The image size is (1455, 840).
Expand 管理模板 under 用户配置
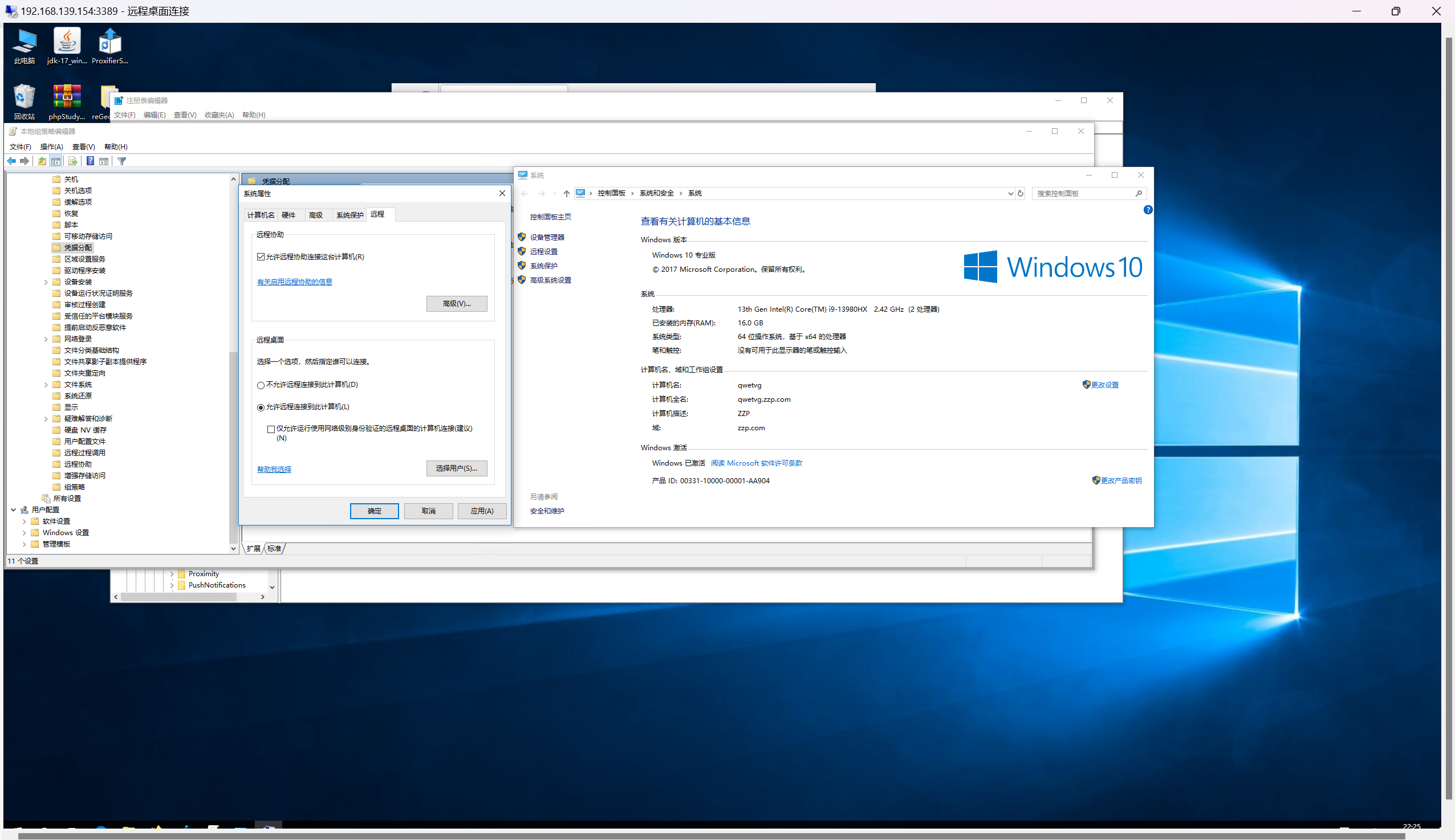pos(25,544)
